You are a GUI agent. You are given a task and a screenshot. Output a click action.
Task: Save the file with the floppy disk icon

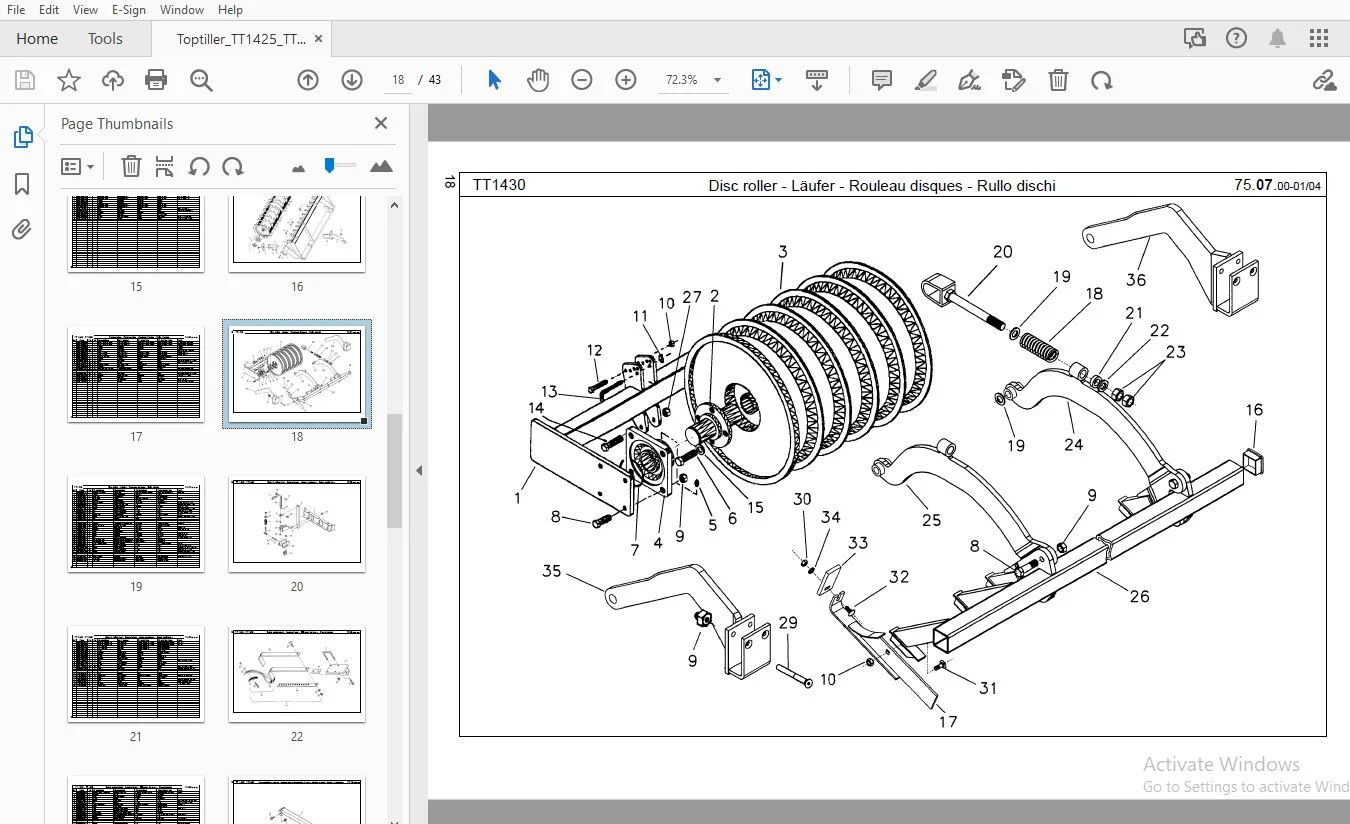pyautogui.click(x=25, y=81)
